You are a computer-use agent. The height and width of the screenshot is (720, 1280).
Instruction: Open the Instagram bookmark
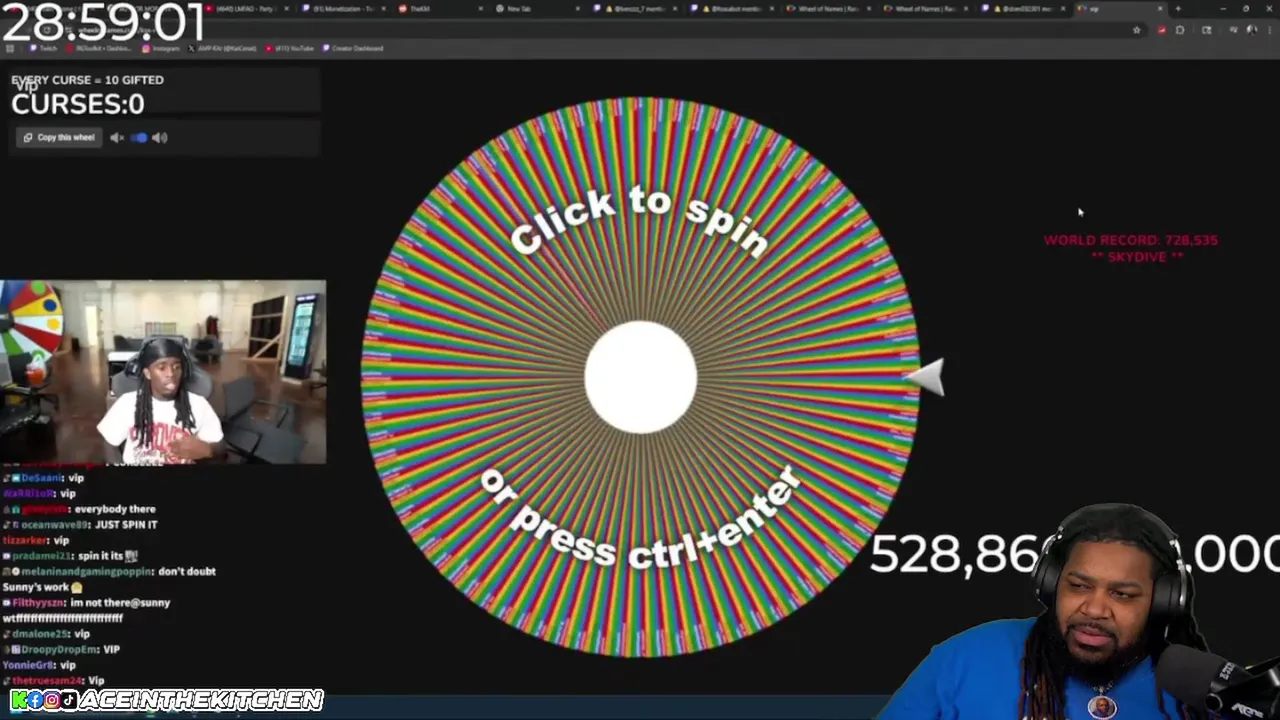tap(161, 48)
